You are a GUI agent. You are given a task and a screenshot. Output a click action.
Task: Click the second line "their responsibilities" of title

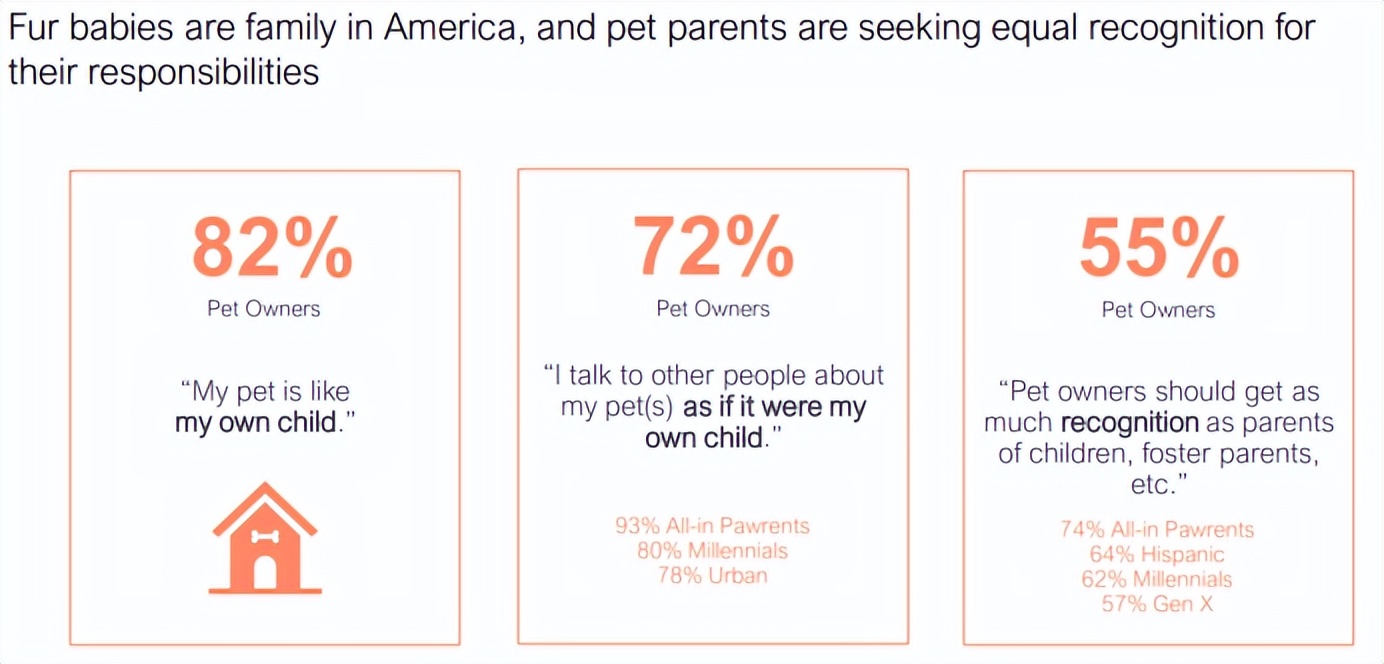tap(163, 73)
